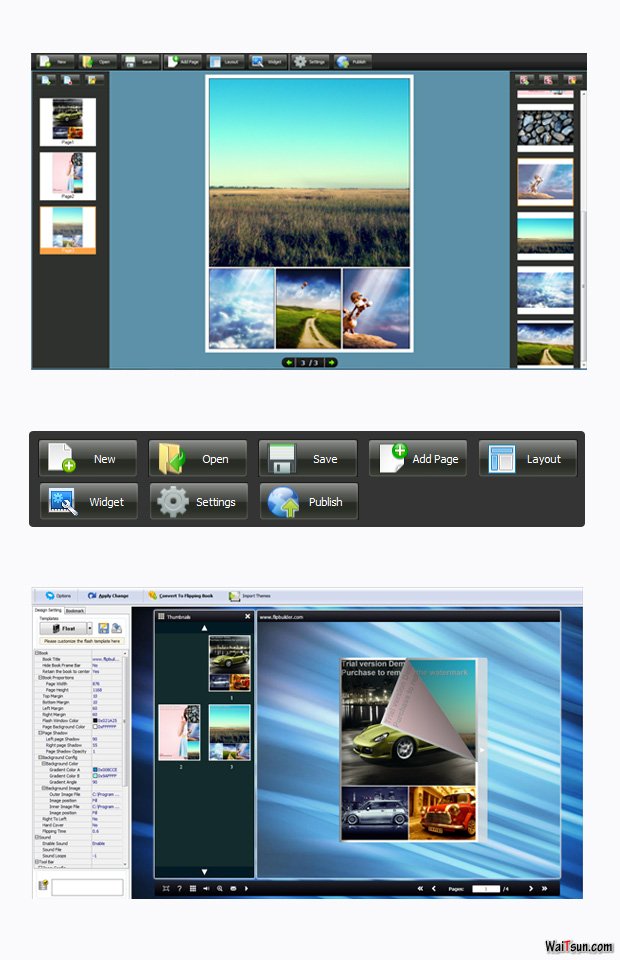620x960 pixels.
Task: Click small Open button in photo editor toolbar
Action: 98,62
